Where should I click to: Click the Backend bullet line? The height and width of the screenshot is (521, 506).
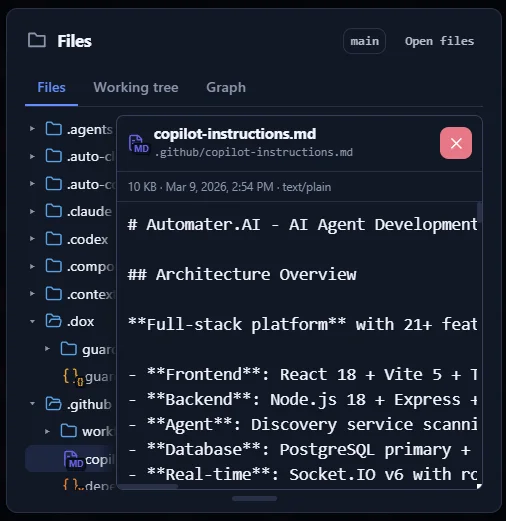(302, 399)
